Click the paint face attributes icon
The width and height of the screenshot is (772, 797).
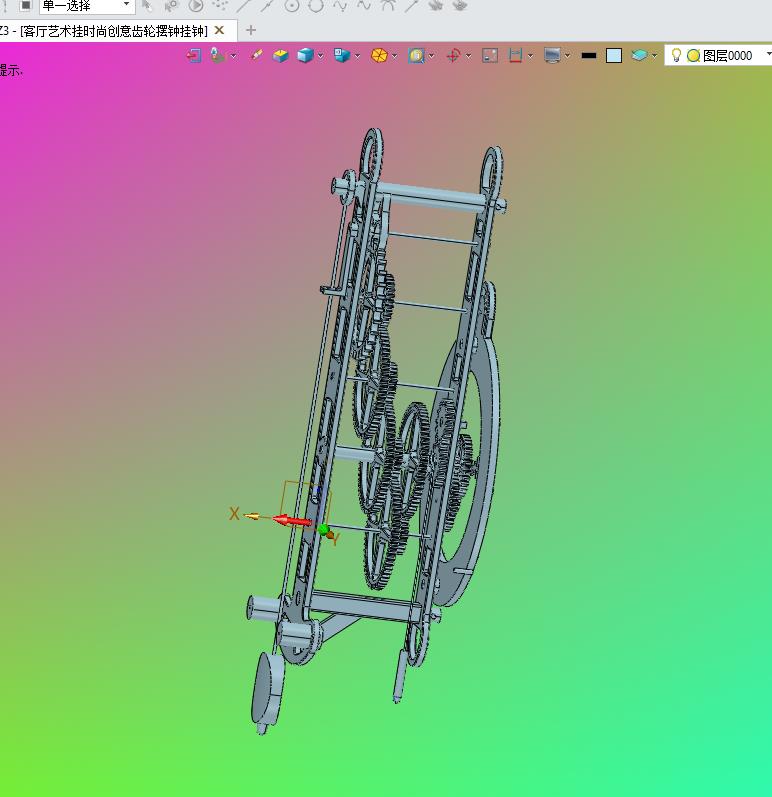coord(218,55)
